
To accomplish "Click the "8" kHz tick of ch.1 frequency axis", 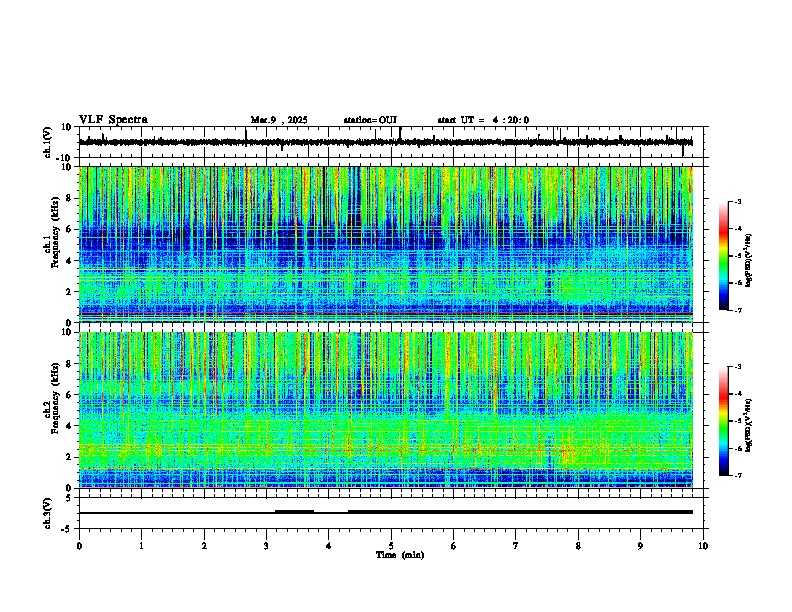I will click(x=69, y=198).
